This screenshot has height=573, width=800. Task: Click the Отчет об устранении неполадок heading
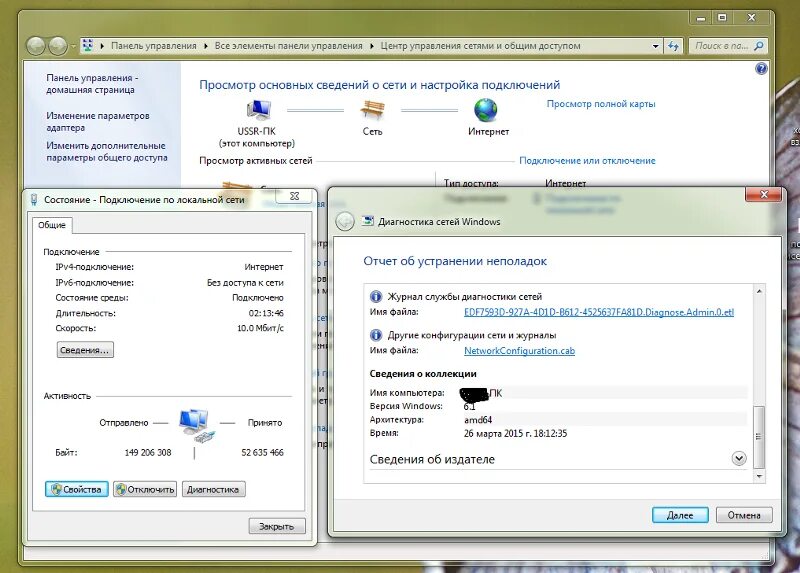click(x=455, y=261)
